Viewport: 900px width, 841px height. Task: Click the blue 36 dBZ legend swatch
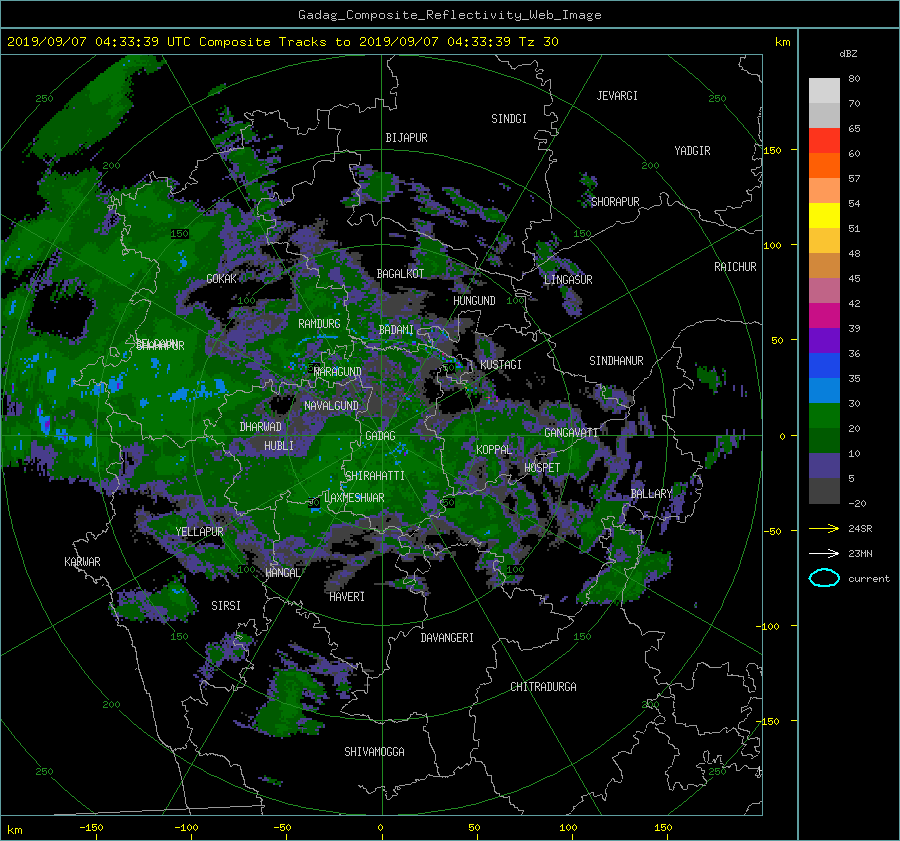click(x=824, y=366)
